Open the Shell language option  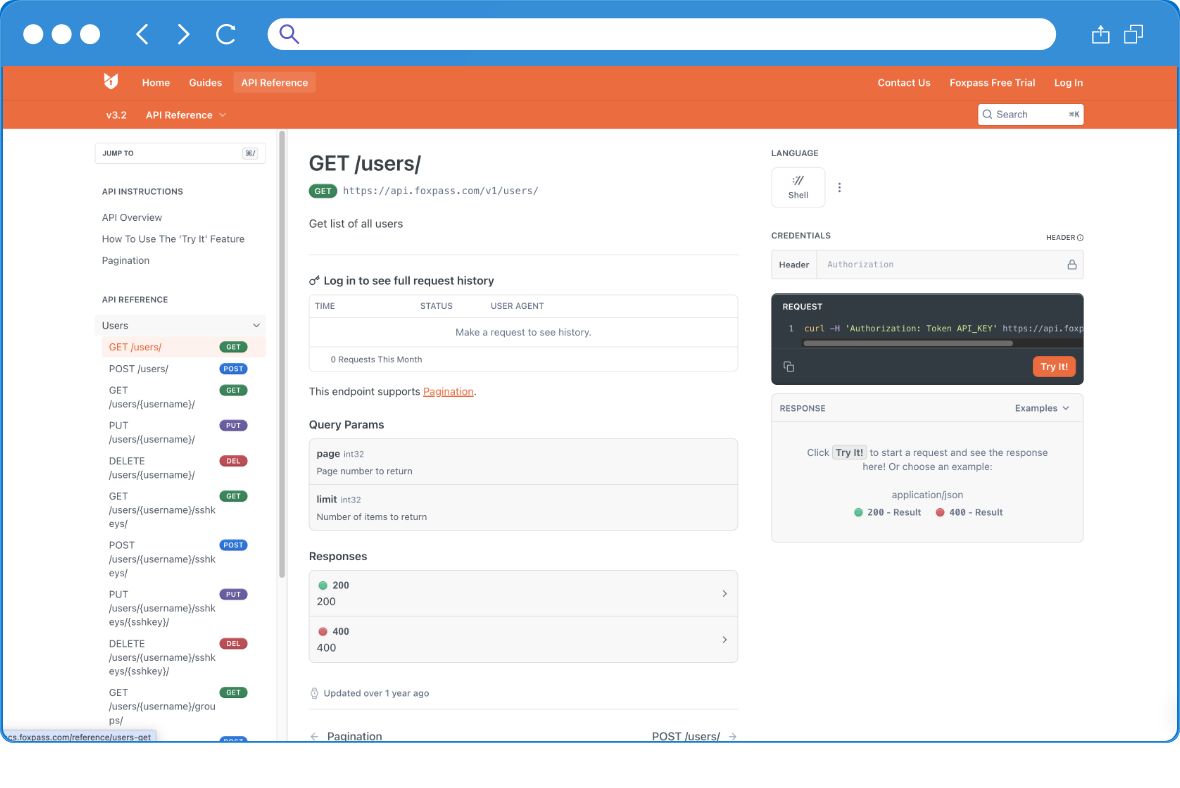797,187
